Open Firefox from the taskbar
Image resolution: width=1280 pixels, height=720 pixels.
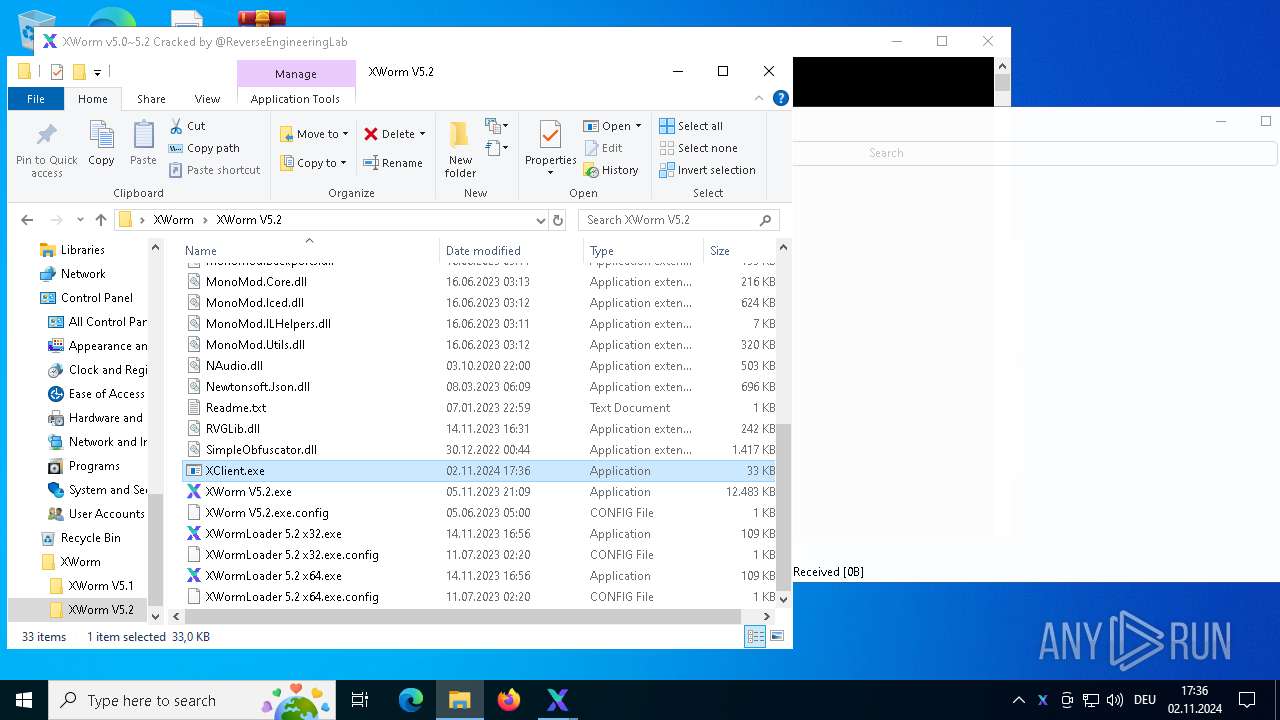(x=509, y=700)
